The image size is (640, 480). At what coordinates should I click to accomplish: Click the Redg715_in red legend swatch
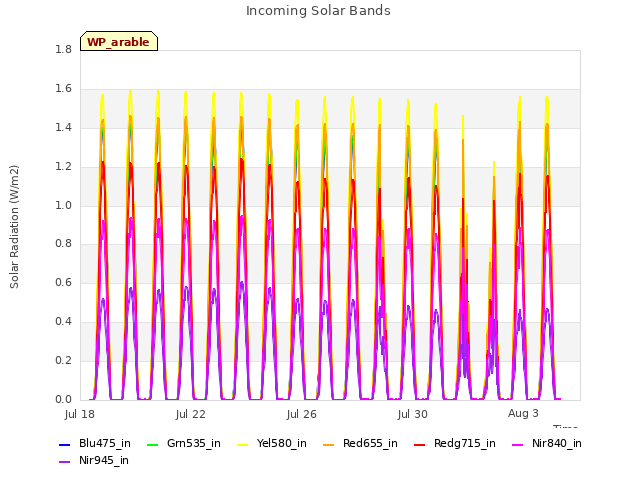[420, 444]
